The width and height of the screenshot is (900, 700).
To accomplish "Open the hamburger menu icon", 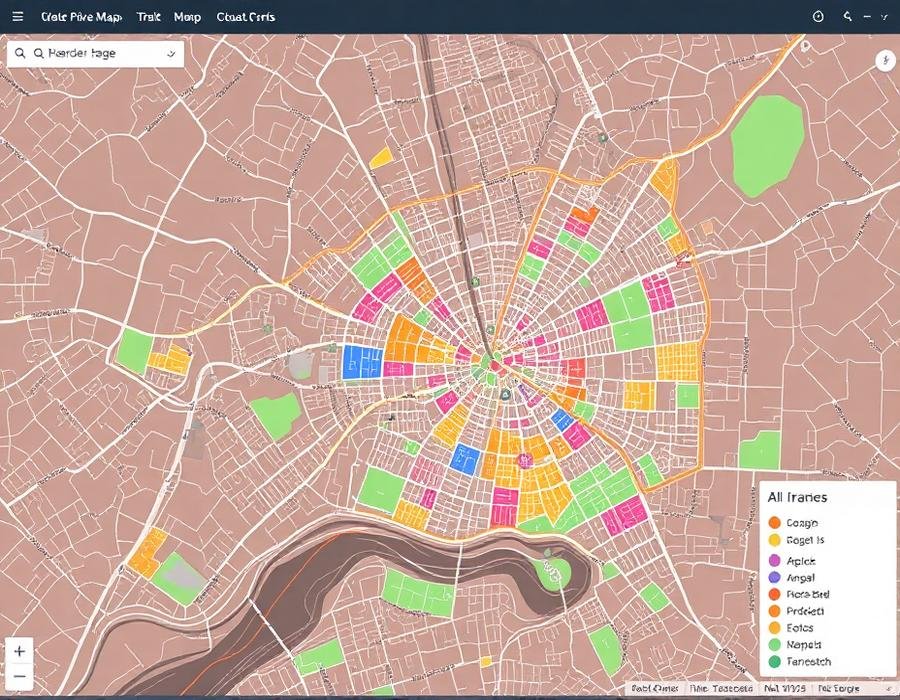I will click(x=18, y=17).
